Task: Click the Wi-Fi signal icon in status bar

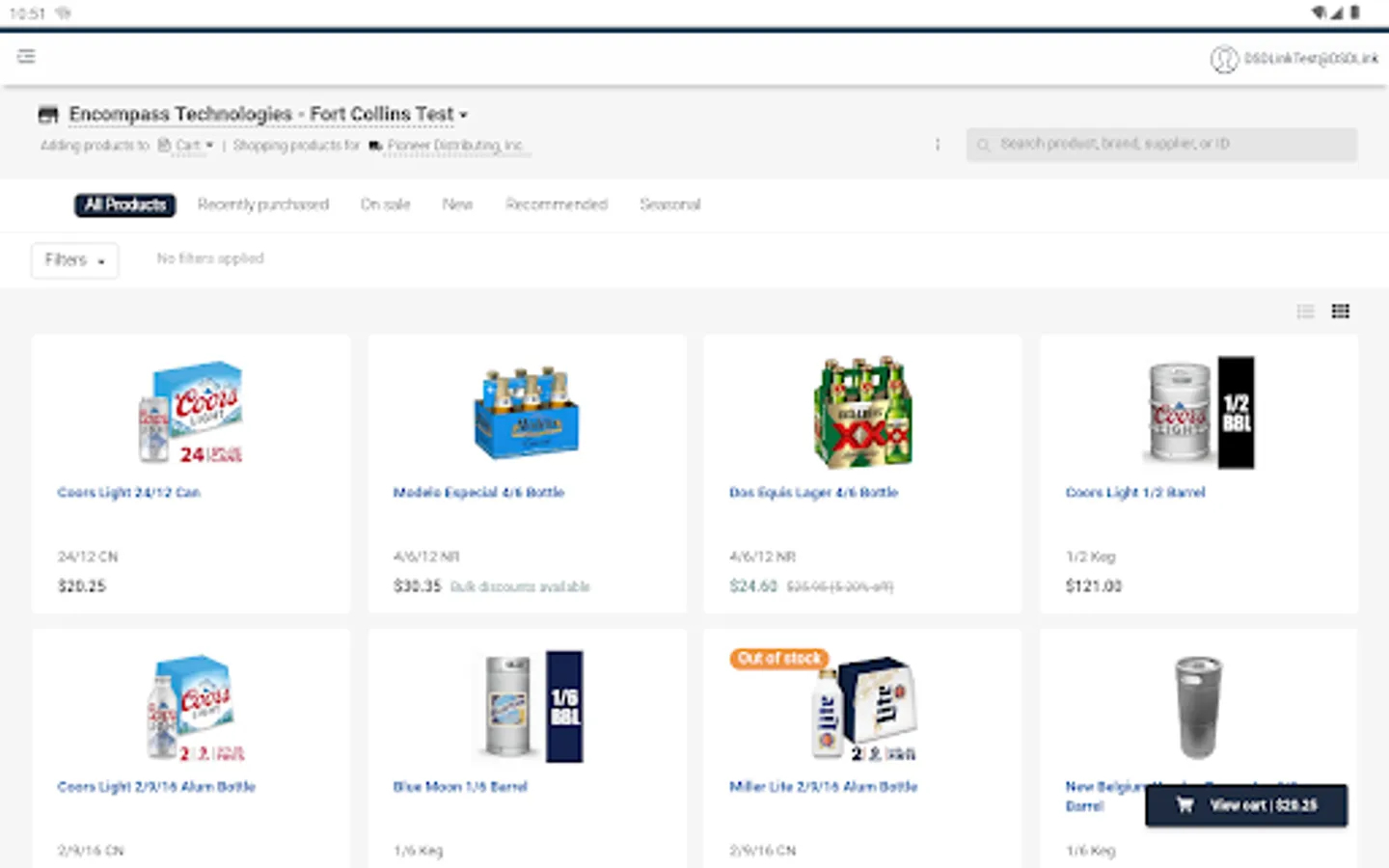Action: pyautogui.click(x=1319, y=13)
